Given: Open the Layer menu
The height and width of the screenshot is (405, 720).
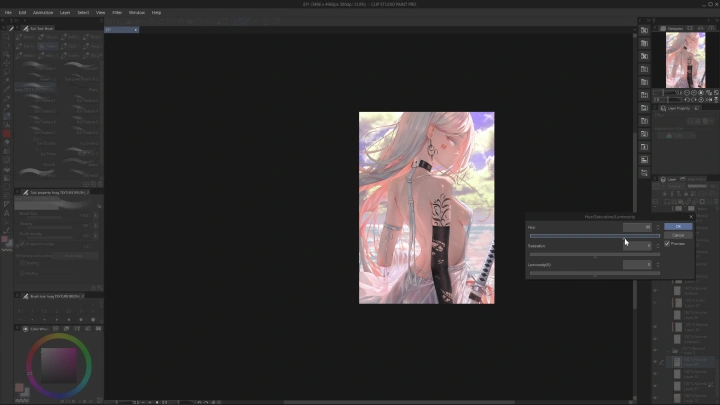Looking at the screenshot, I should (65, 12).
